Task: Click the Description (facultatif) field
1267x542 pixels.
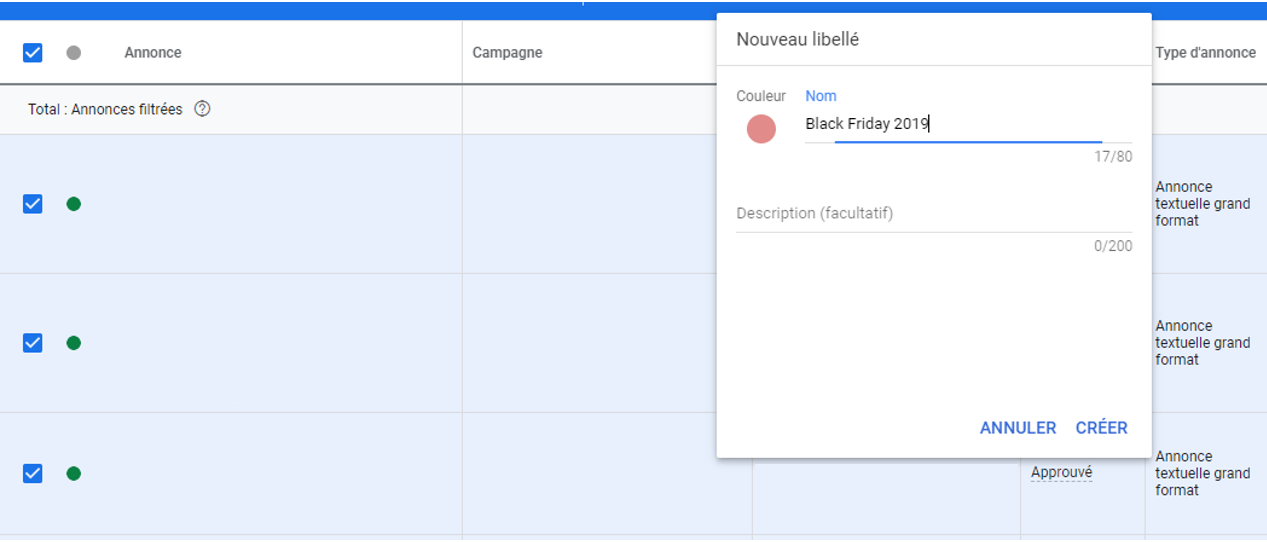Action: (934, 214)
